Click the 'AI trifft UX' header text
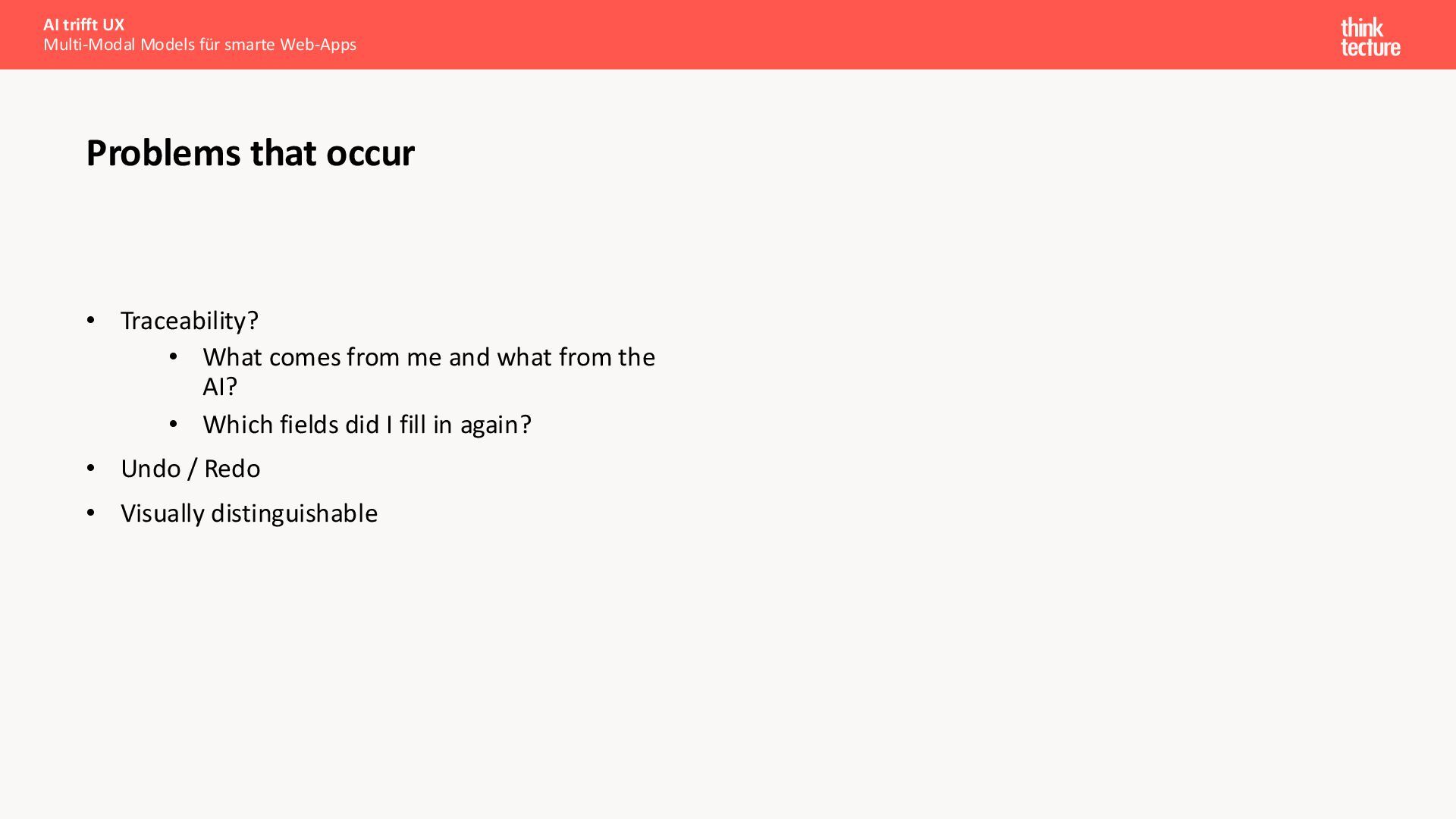Image resolution: width=1456 pixels, height=819 pixels. pos(83,24)
